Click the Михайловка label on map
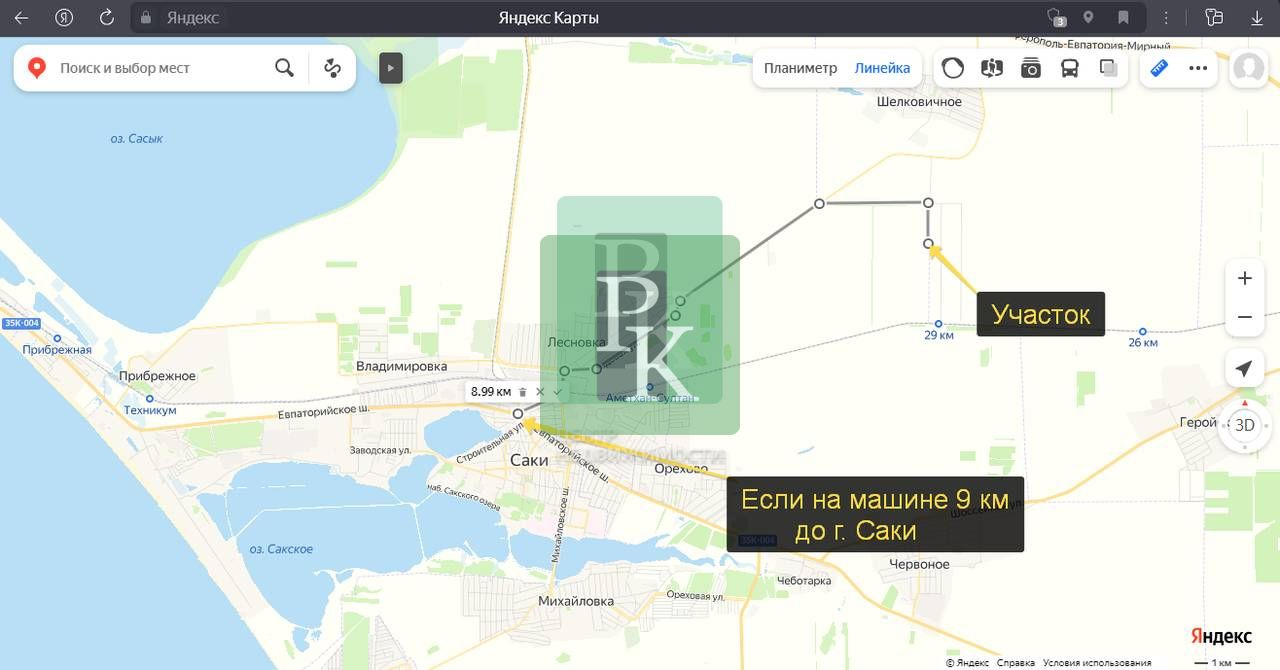 point(576,601)
